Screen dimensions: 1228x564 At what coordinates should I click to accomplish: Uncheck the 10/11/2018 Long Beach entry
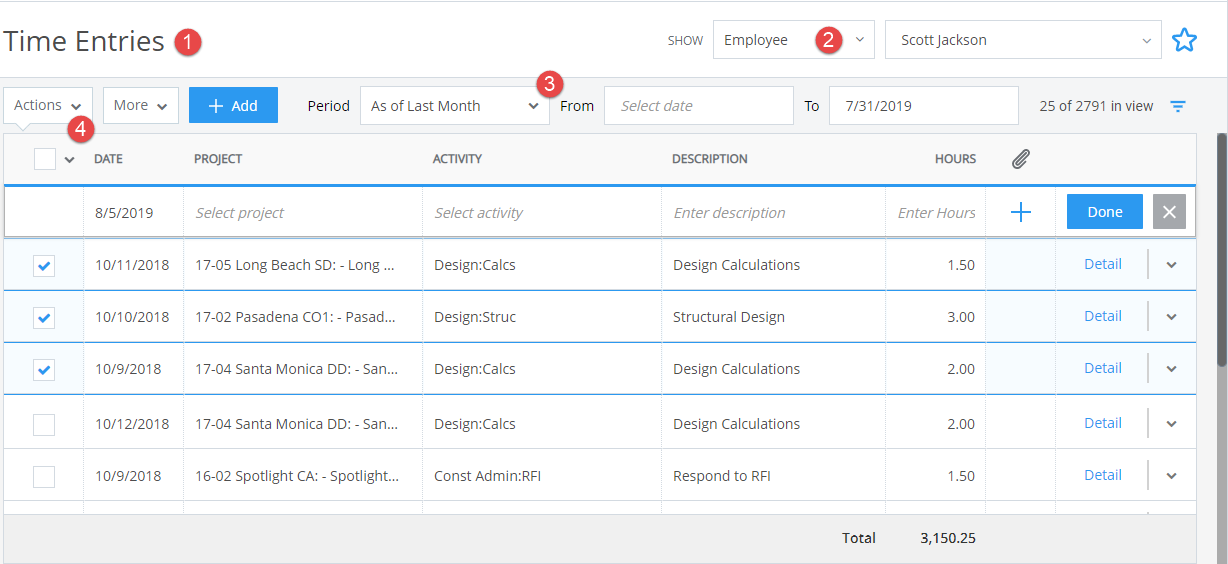tap(44, 265)
